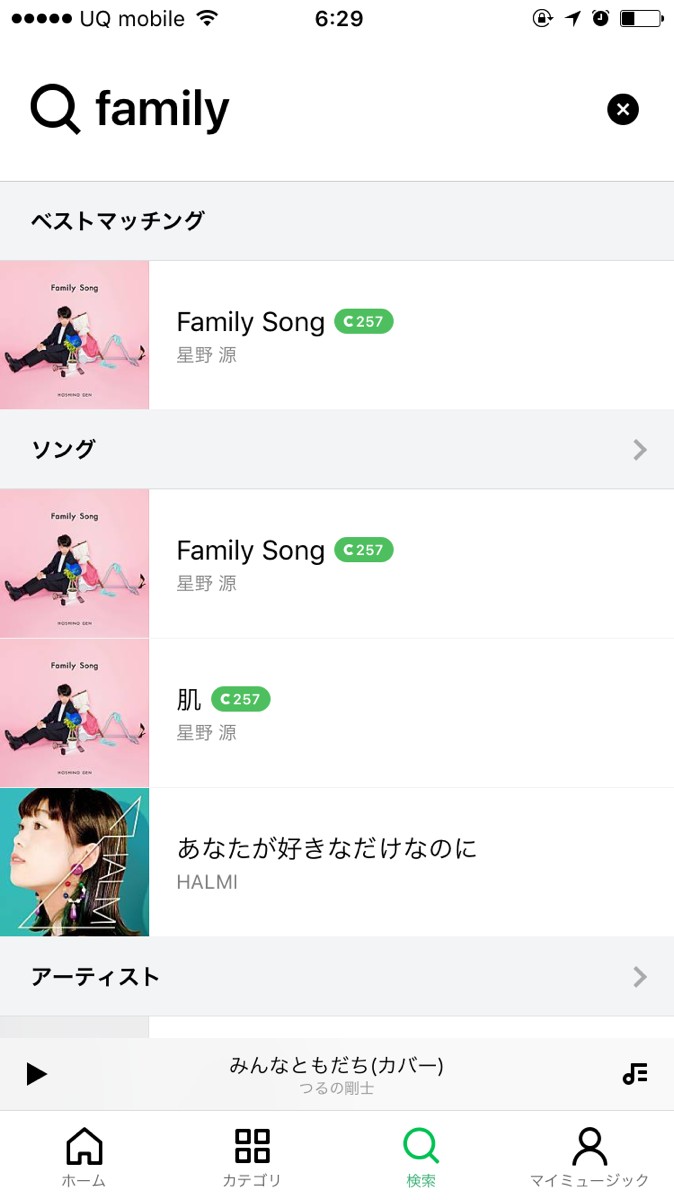Open the playlist queue icon
The height and width of the screenshot is (1200, 674).
click(x=634, y=1074)
